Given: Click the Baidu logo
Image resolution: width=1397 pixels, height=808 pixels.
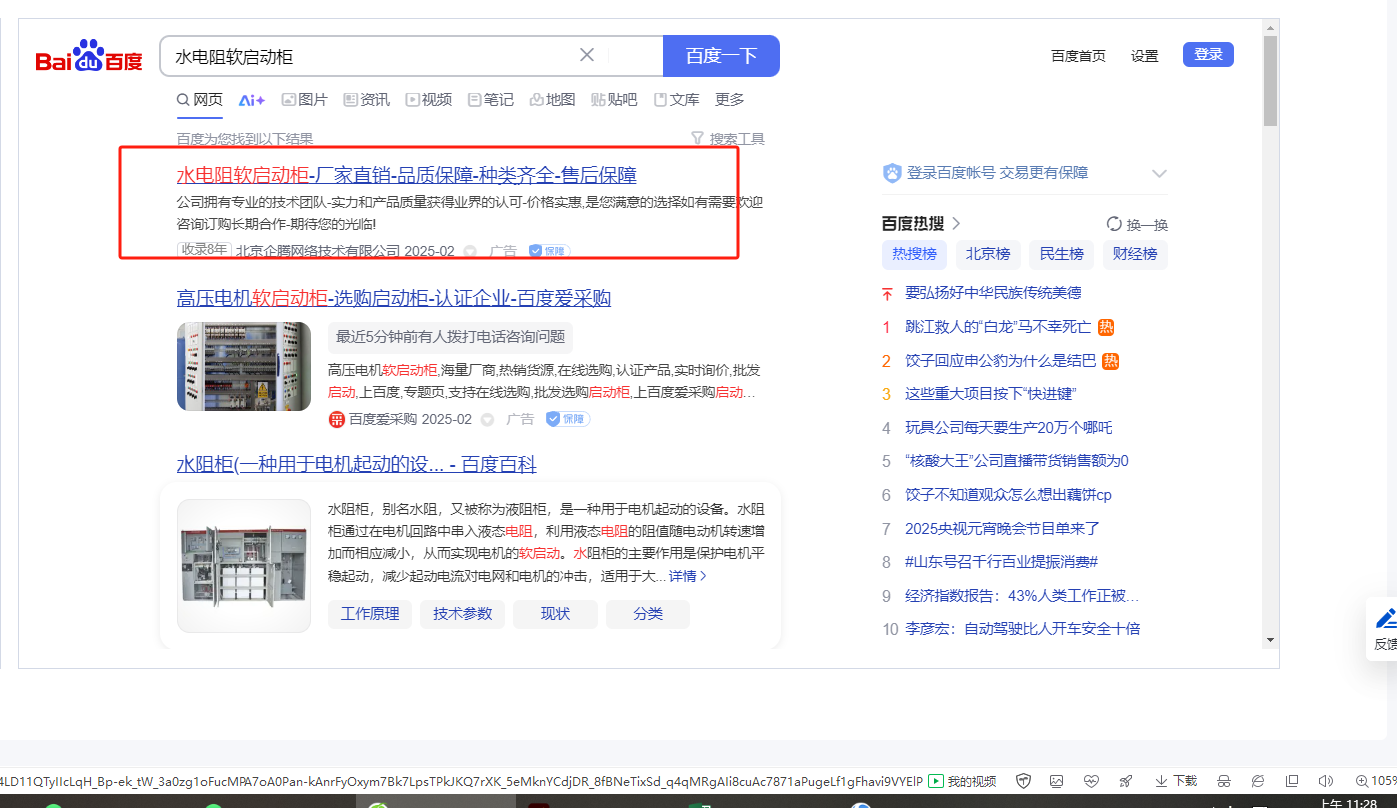Looking at the screenshot, I should (89, 58).
